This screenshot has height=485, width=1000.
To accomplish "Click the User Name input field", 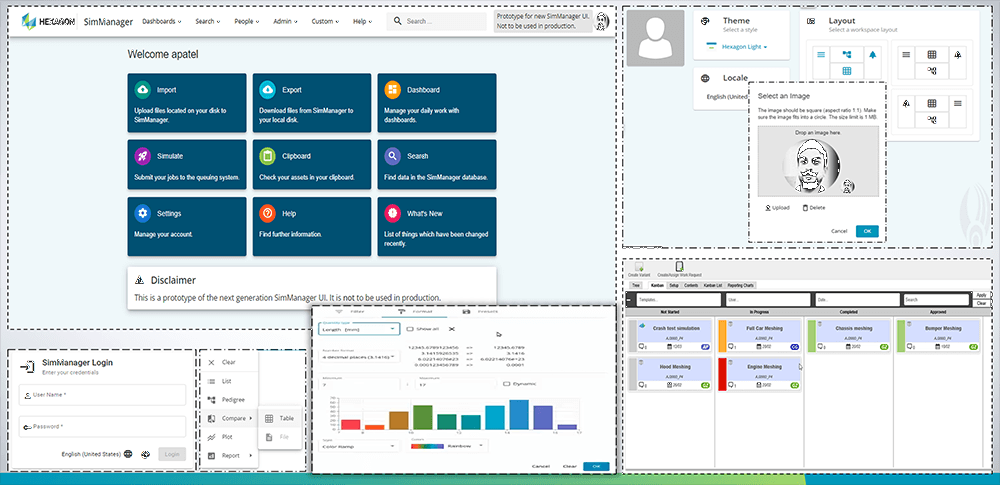I will pos(102,395).
